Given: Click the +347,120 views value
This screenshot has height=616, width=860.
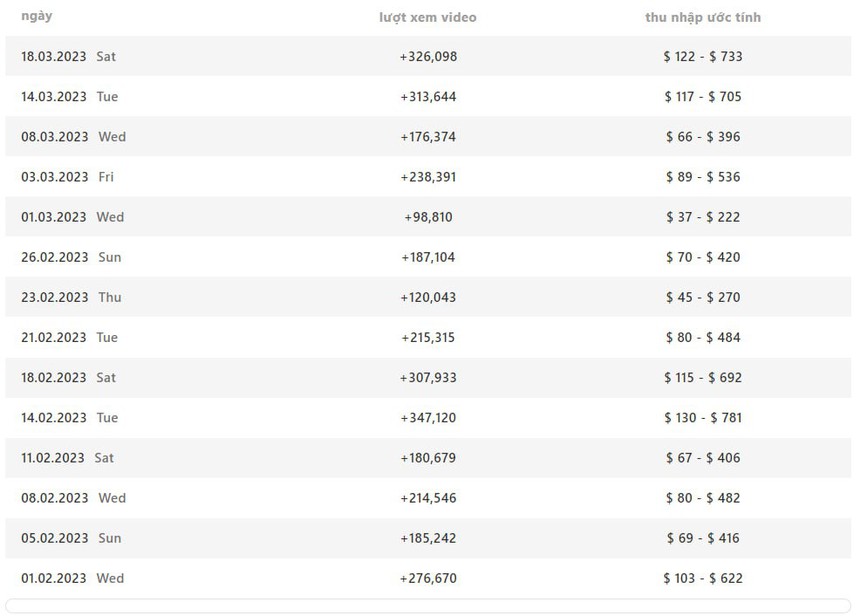Looking at the screenshot, I should 428,417.
